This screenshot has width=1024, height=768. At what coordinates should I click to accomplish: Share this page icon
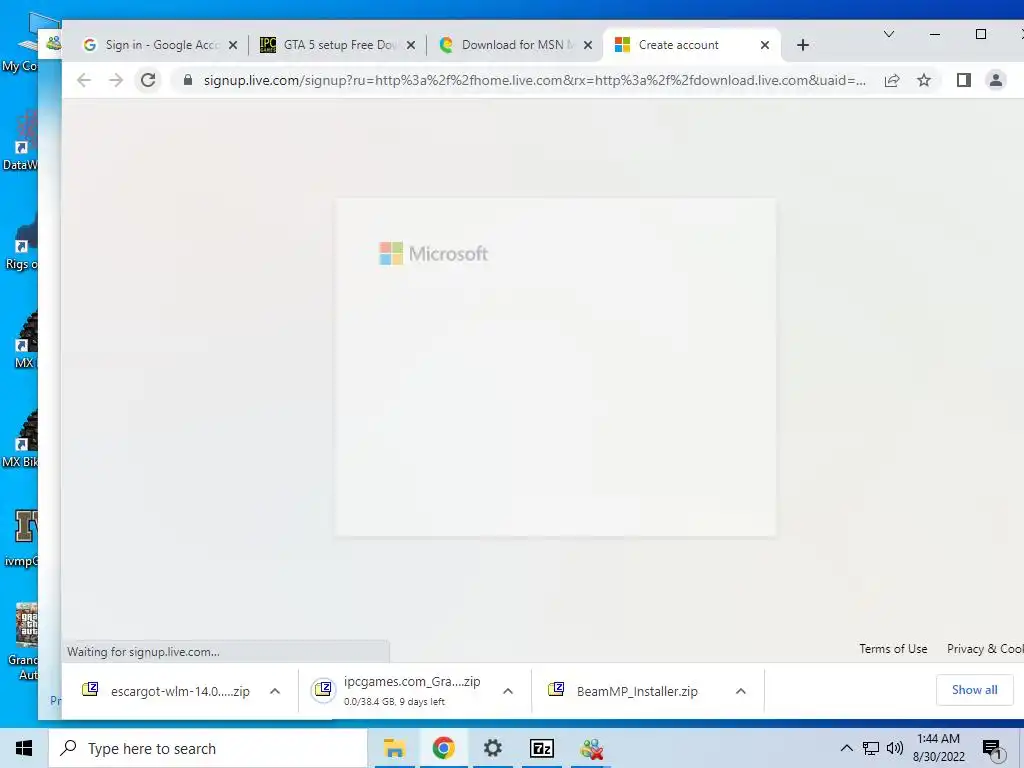(892, 80)
